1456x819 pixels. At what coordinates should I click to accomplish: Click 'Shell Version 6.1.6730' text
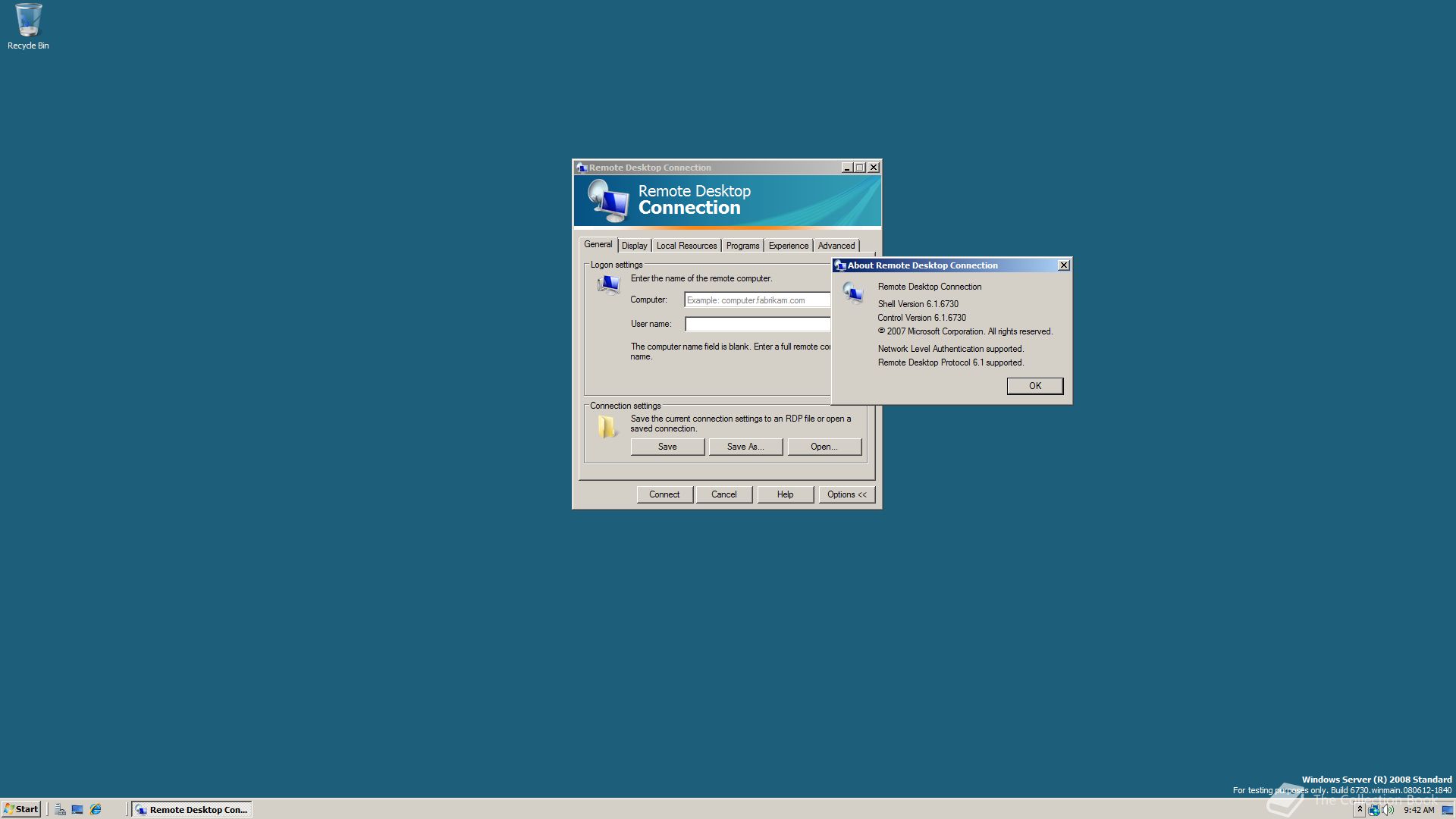coord(918,304)
